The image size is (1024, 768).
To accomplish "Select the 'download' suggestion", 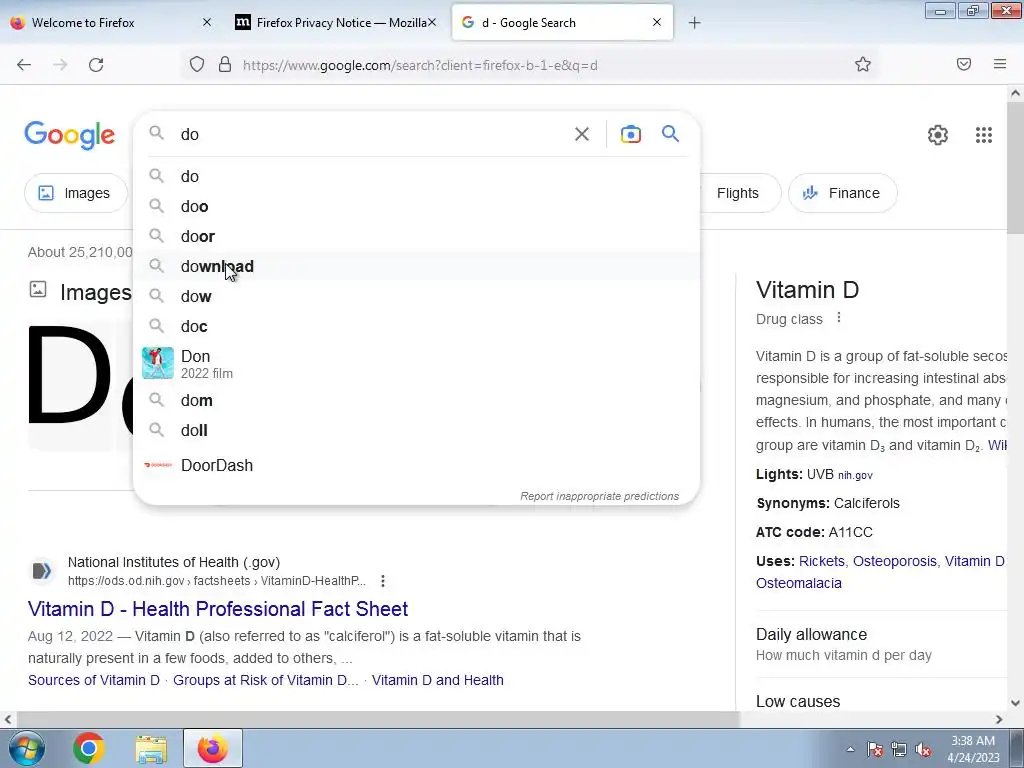I will 416,266.
